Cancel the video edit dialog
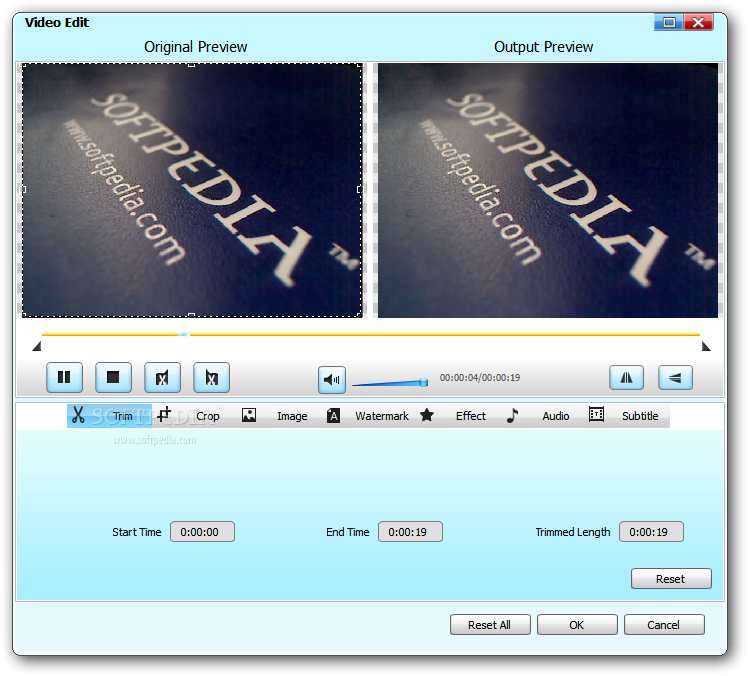The height and width of the screenshot is (676, 748). tap(664, 624)
